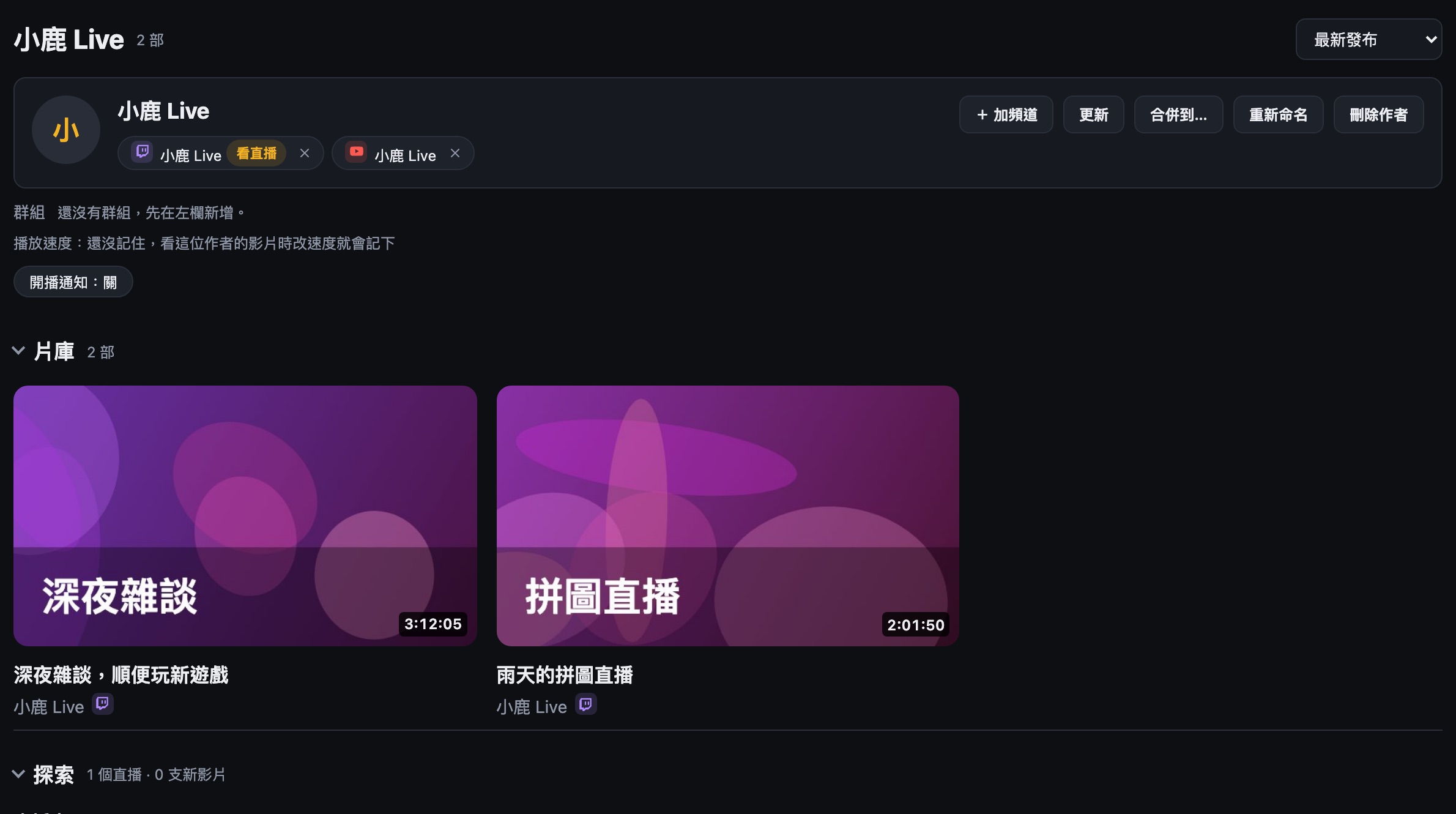Screen dimensions: 1456x814
Task: Click the 小鹿 Live page title
Action: [x=69, y=40]
